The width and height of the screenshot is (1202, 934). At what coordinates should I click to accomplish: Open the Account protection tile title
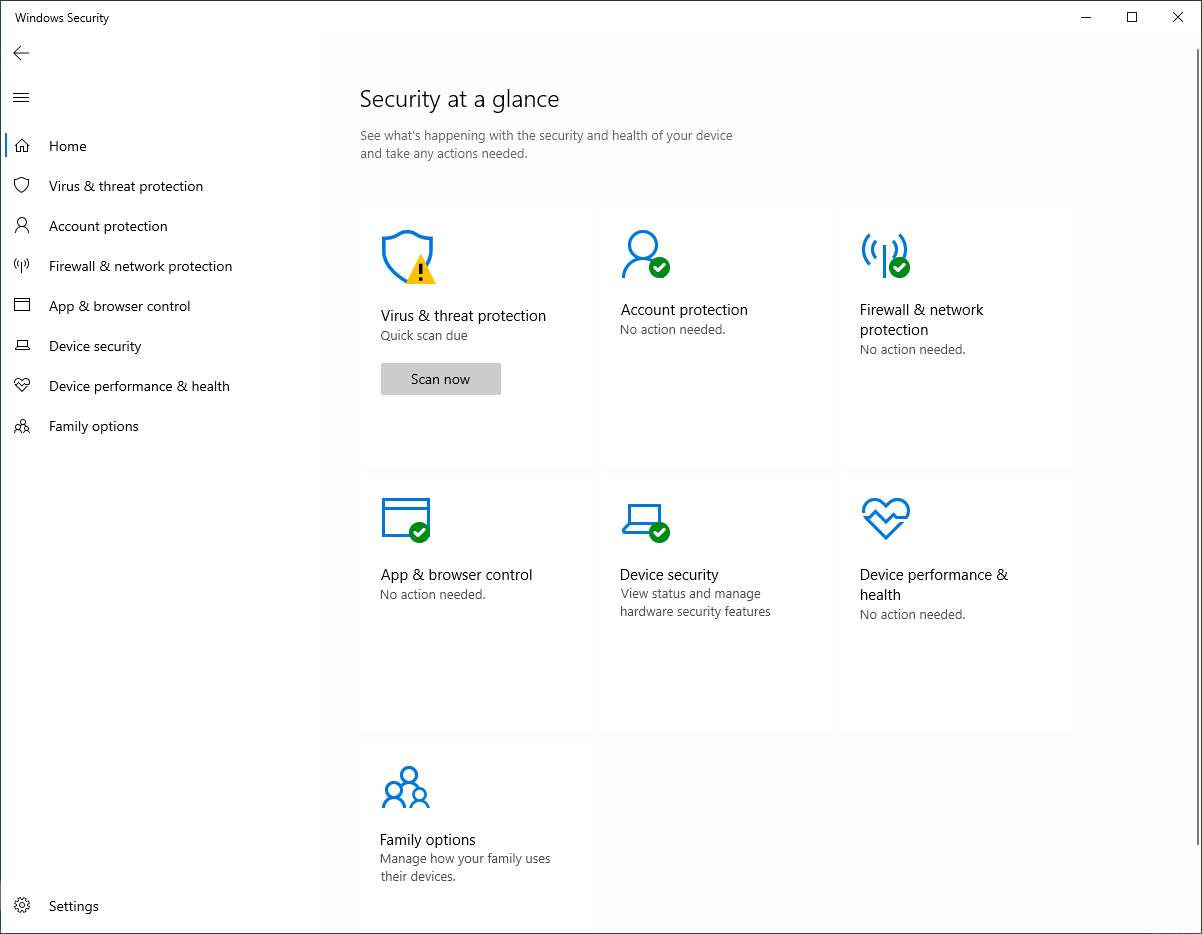click(684, 310)
